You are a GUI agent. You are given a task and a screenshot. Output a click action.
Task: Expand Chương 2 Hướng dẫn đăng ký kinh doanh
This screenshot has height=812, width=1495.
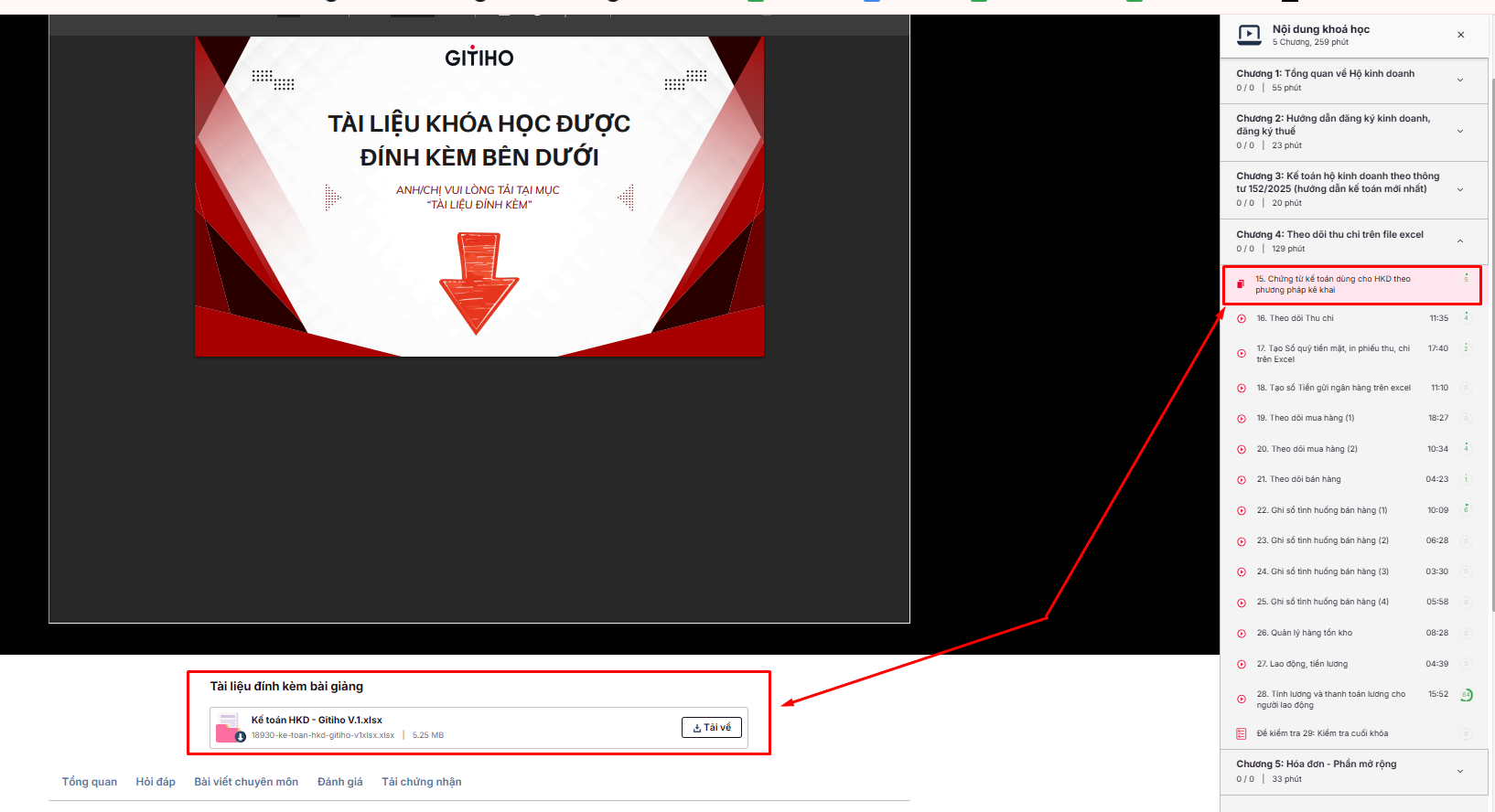[1460, 132]
